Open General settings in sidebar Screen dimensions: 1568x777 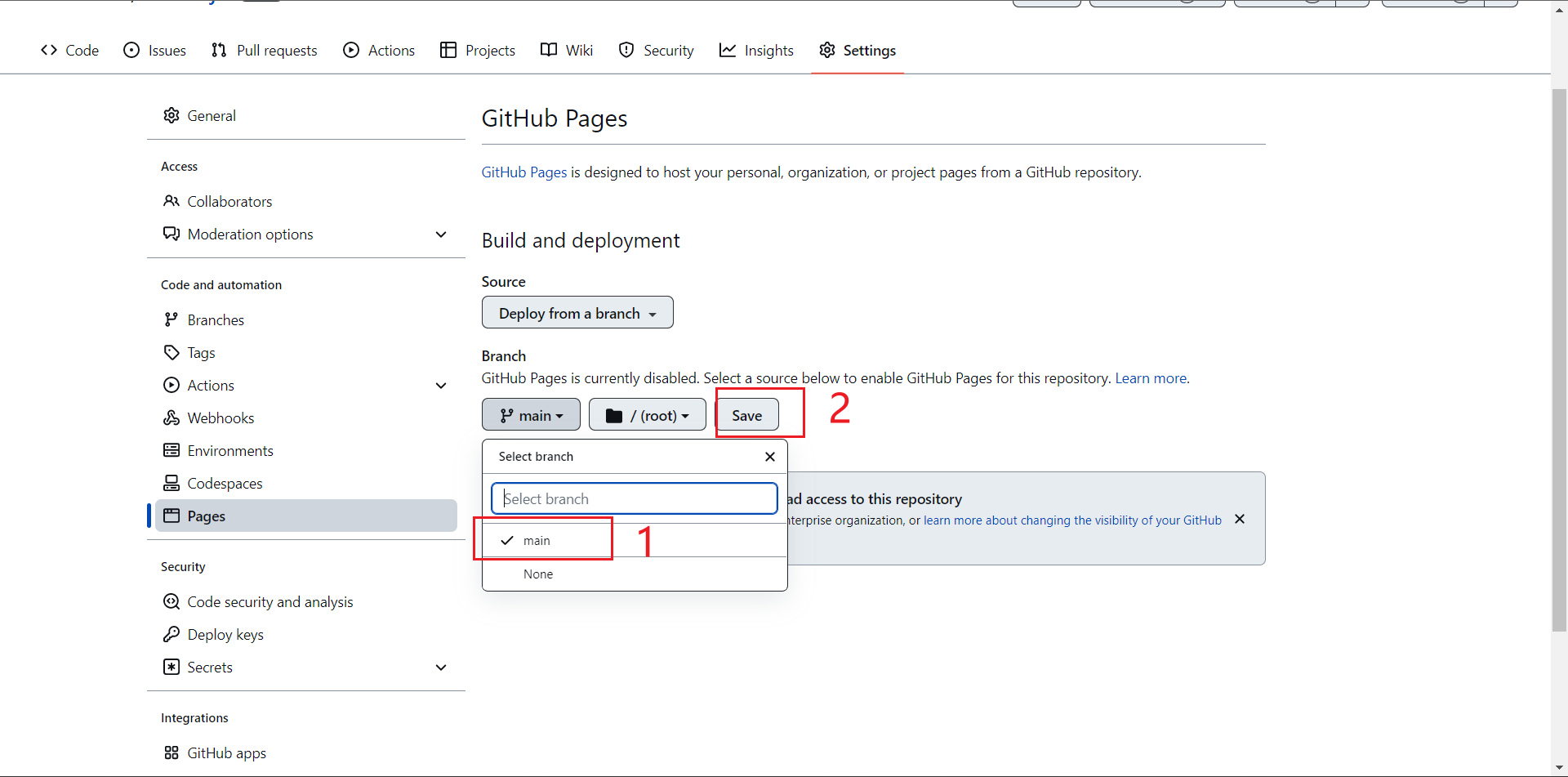pos(306,115)
